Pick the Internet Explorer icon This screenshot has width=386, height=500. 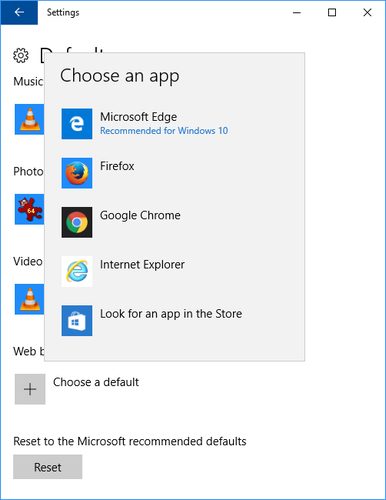click(x=77, y=271)
